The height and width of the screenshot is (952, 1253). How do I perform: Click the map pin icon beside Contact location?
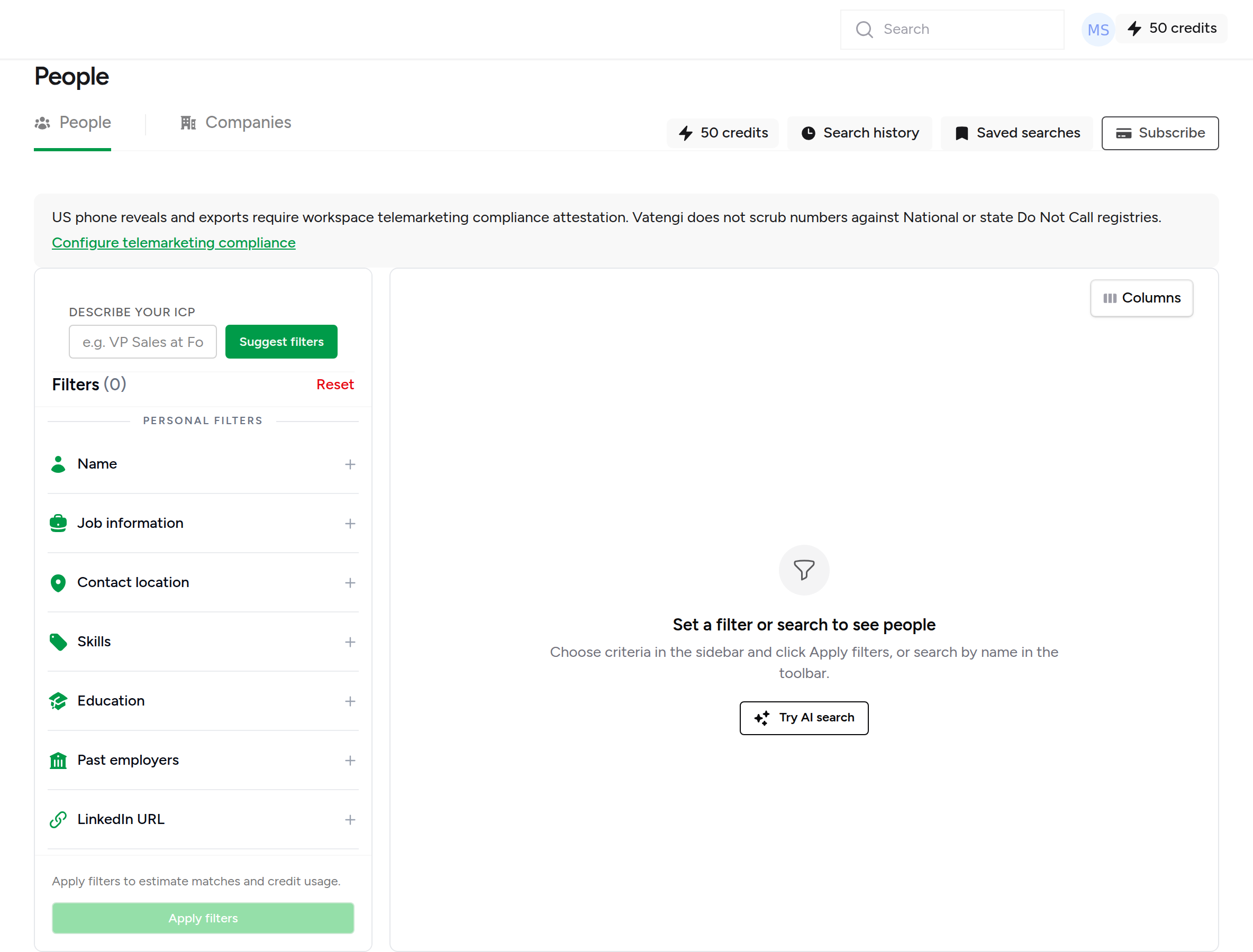[58, 582]
